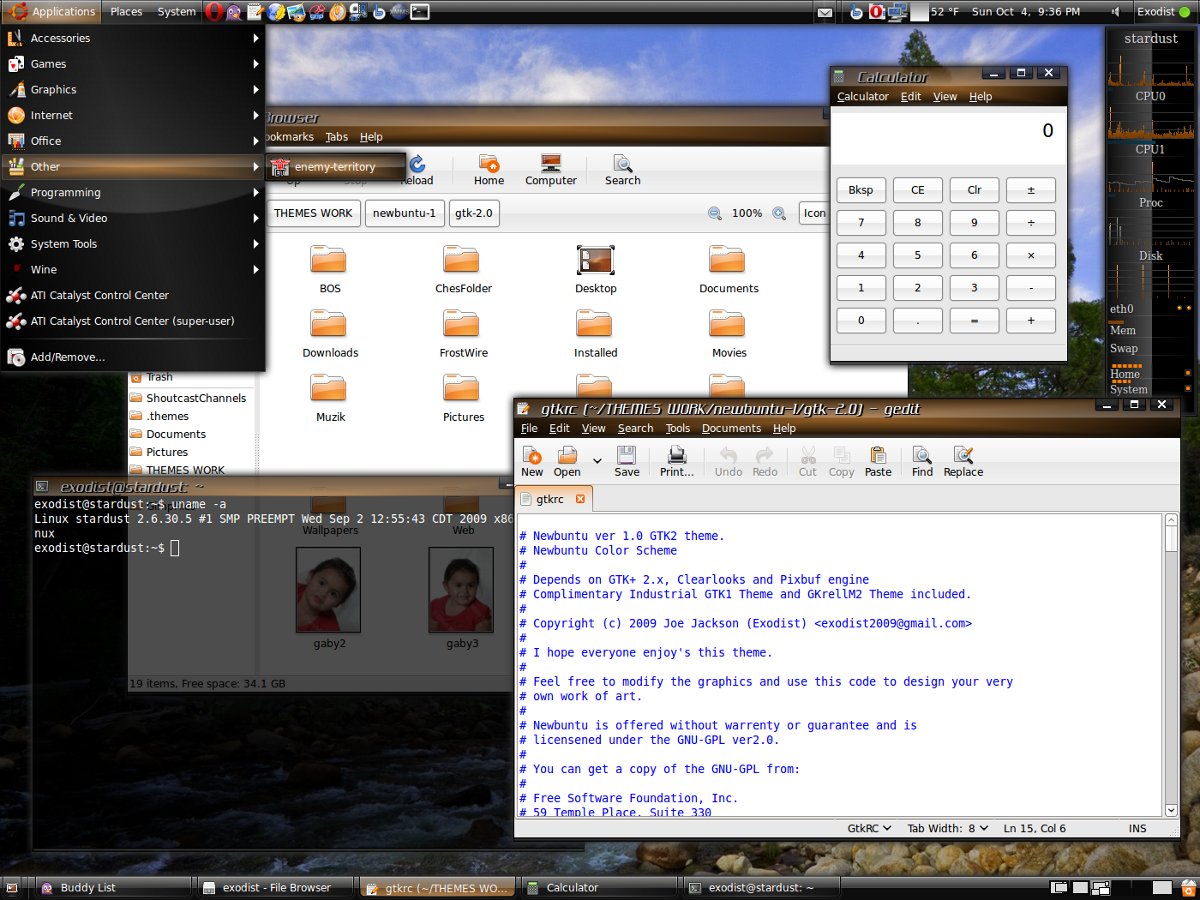The height and width of the screenshot is (900, 1200).
Task: Click the Clr calculator button
Action: (974, 190)
